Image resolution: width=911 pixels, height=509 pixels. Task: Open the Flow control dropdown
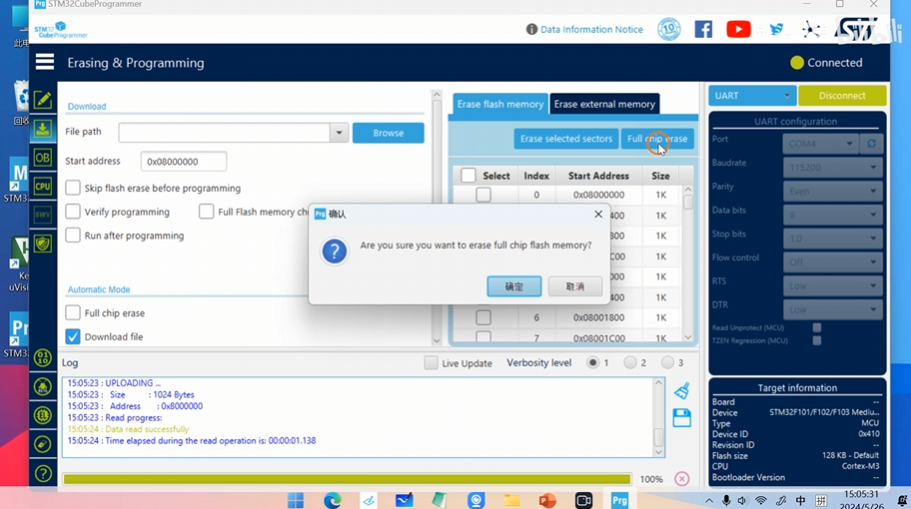click(832, 262)
